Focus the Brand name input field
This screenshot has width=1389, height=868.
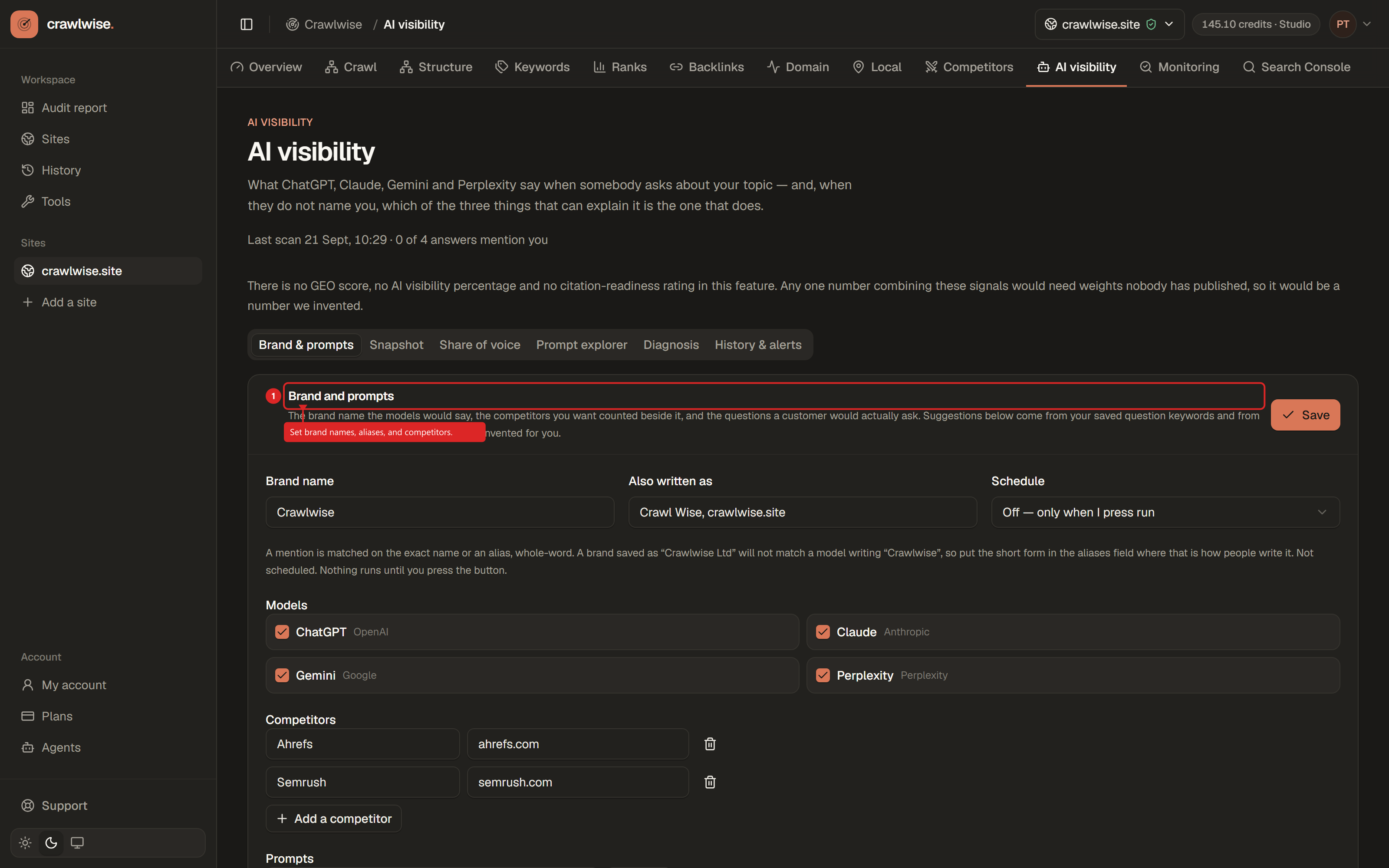pos(440,512)
